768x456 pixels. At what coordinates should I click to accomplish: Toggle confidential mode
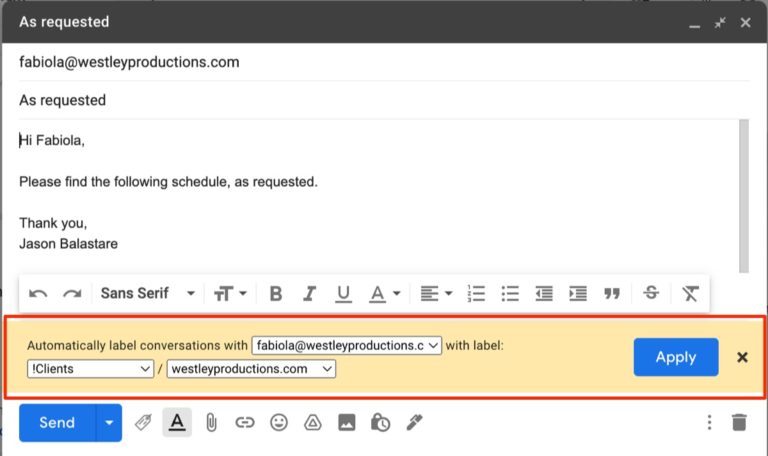point(380,422)
